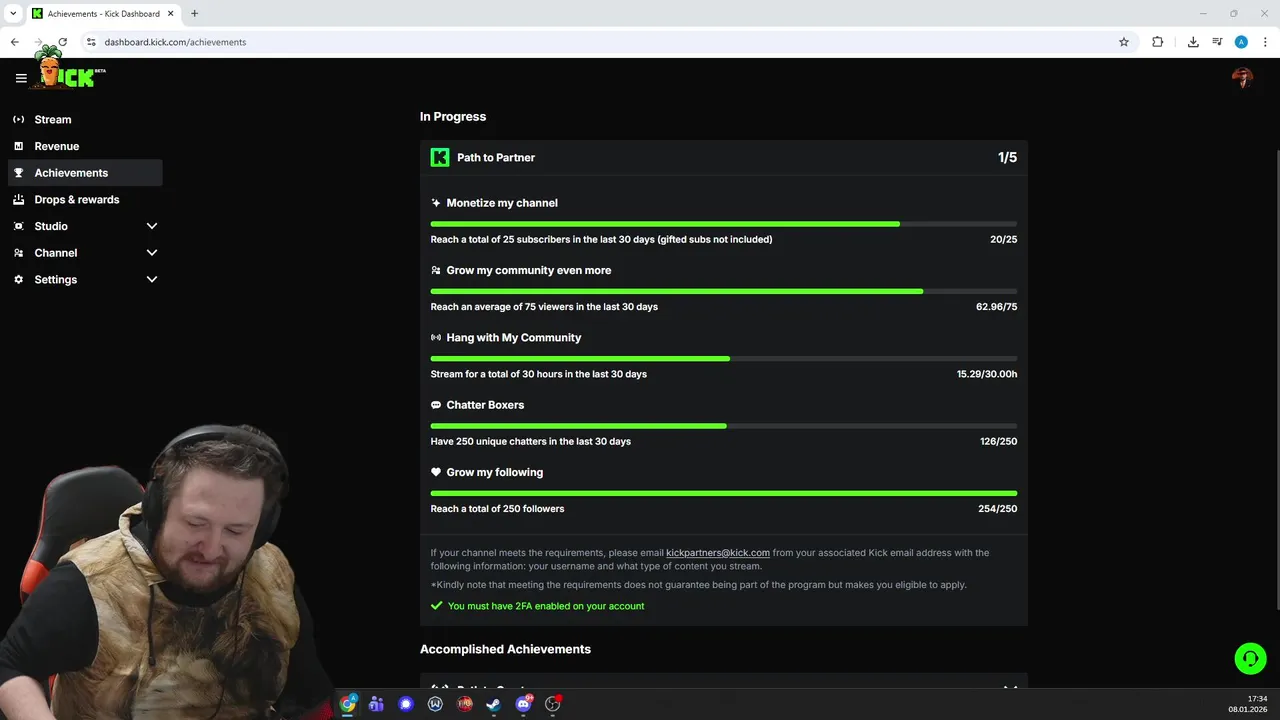Open the media controls icon in Chrome

click(x=1217, y=42)
